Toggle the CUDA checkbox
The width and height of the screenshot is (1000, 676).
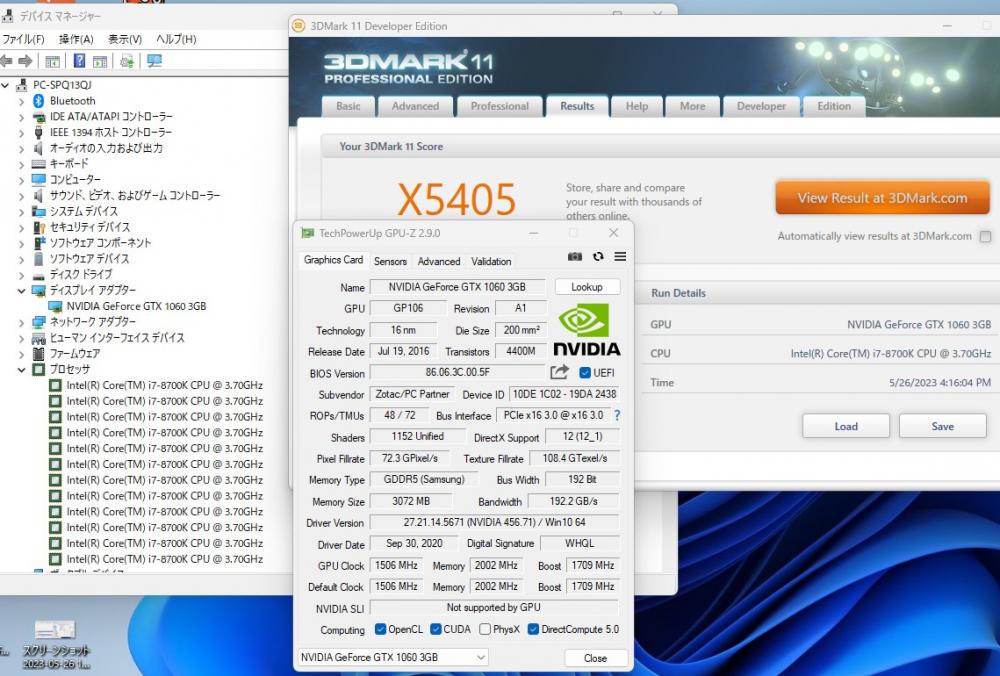(436, 629)
